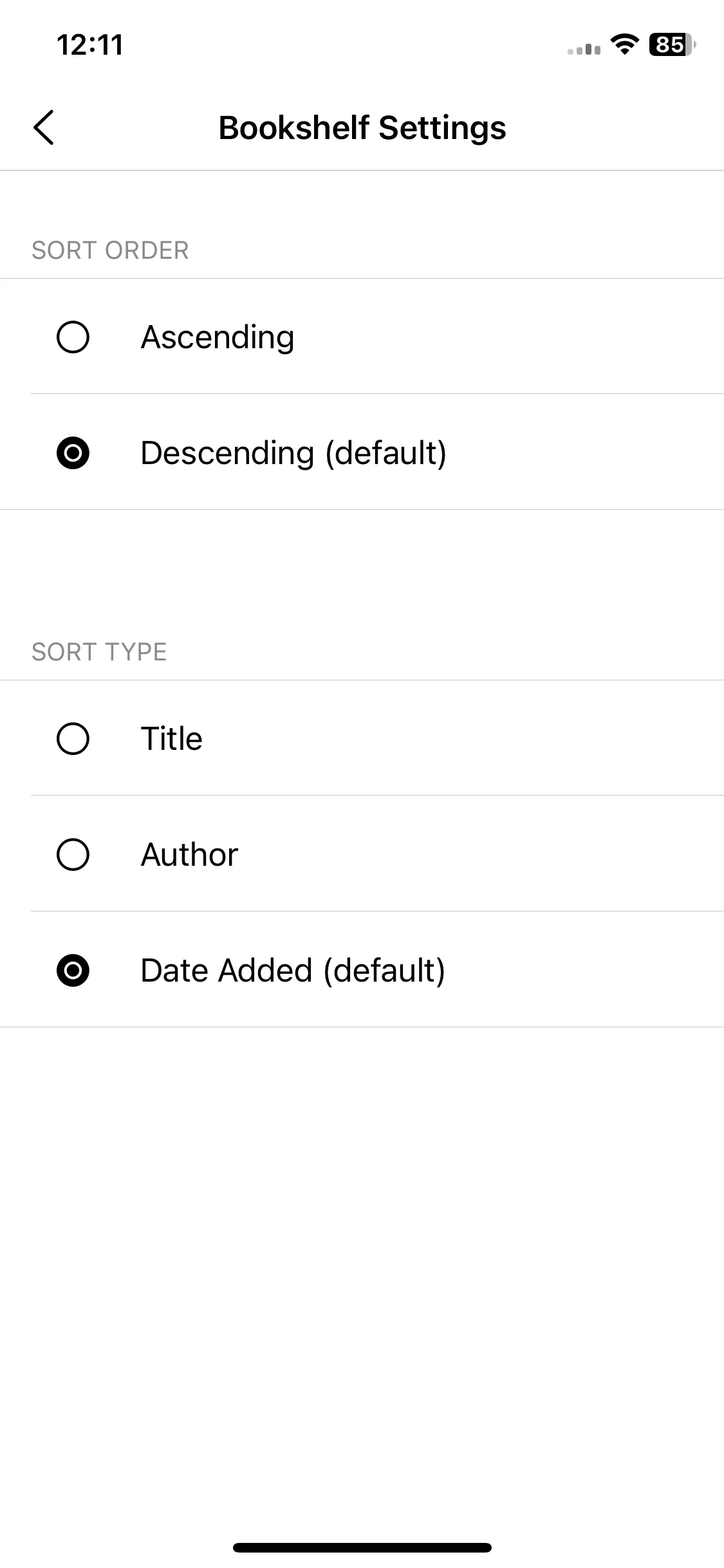The height and width of the screenshot is (1568, 724).
Task: Tap the home indicator bar
Action: click(362, 1547)
